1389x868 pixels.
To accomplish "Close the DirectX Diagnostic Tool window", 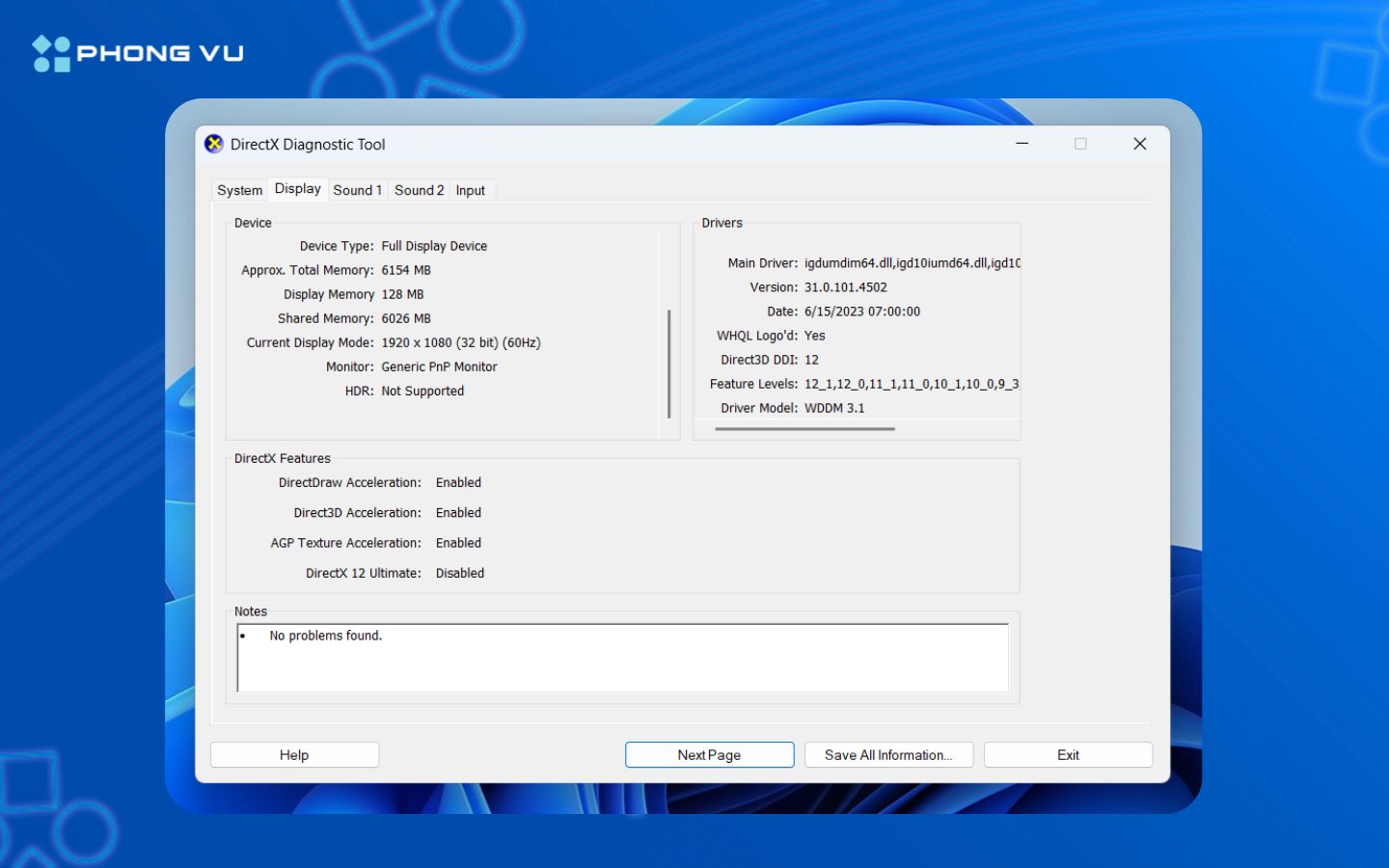I will [1139, 144].
